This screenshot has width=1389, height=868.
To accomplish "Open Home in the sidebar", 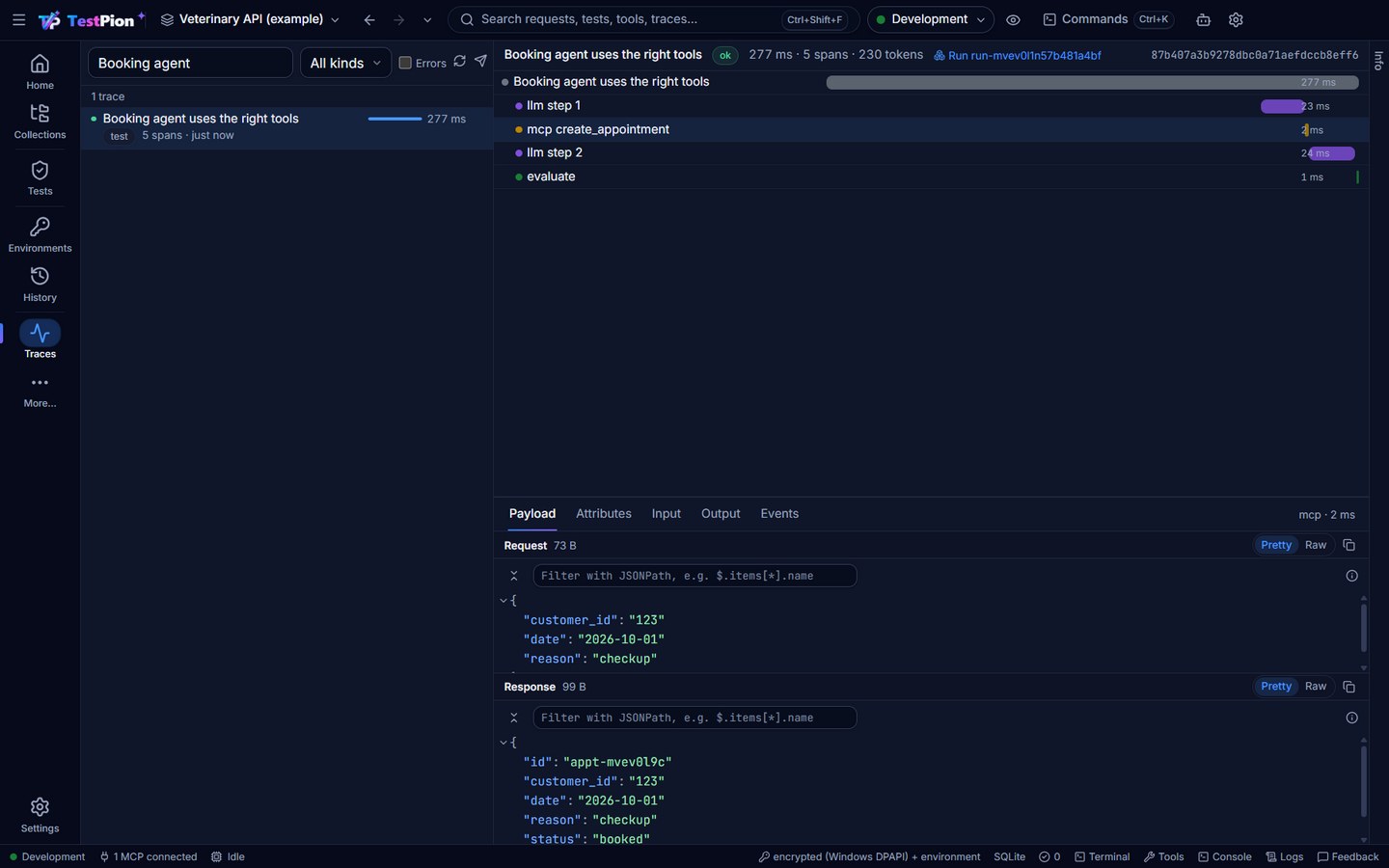I will pos(40,72).
